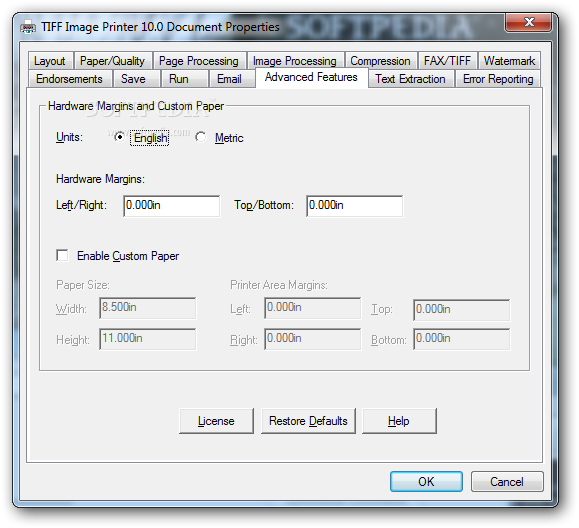Click the paper Height field
Image resolution: width=579 pixels, height=528 pixels.
[148, 339]
